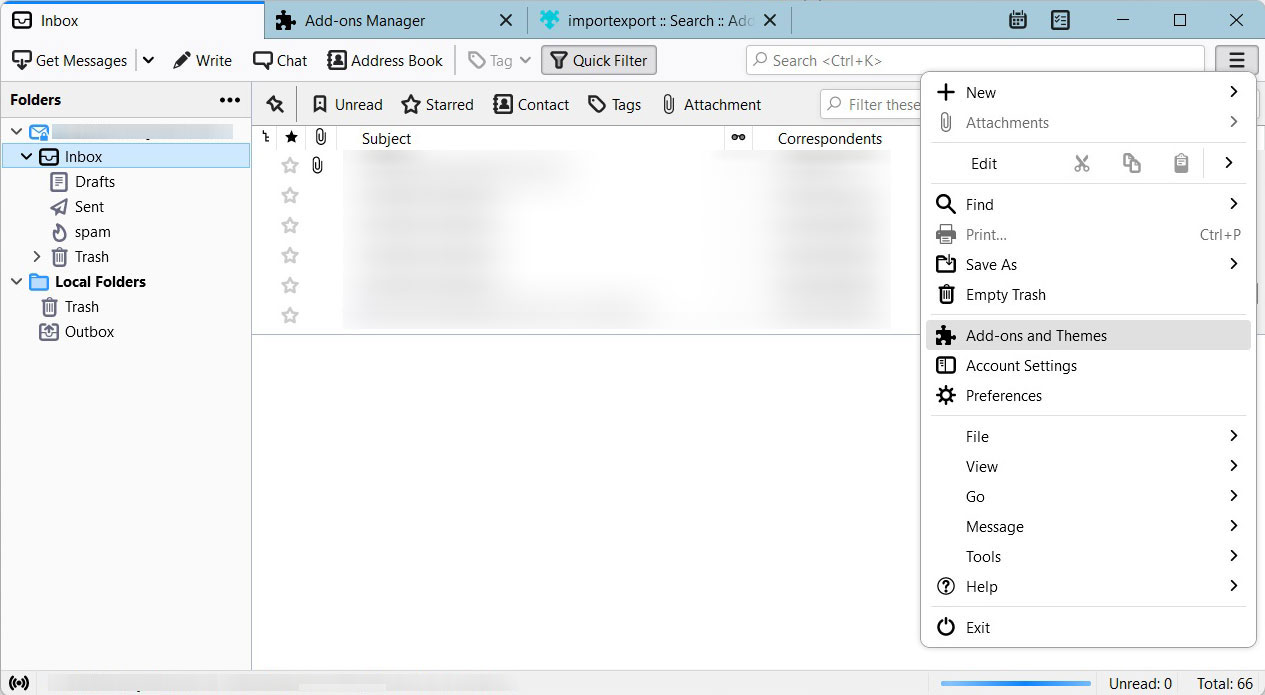Click the thread column header icon

(x=265, y=138)
